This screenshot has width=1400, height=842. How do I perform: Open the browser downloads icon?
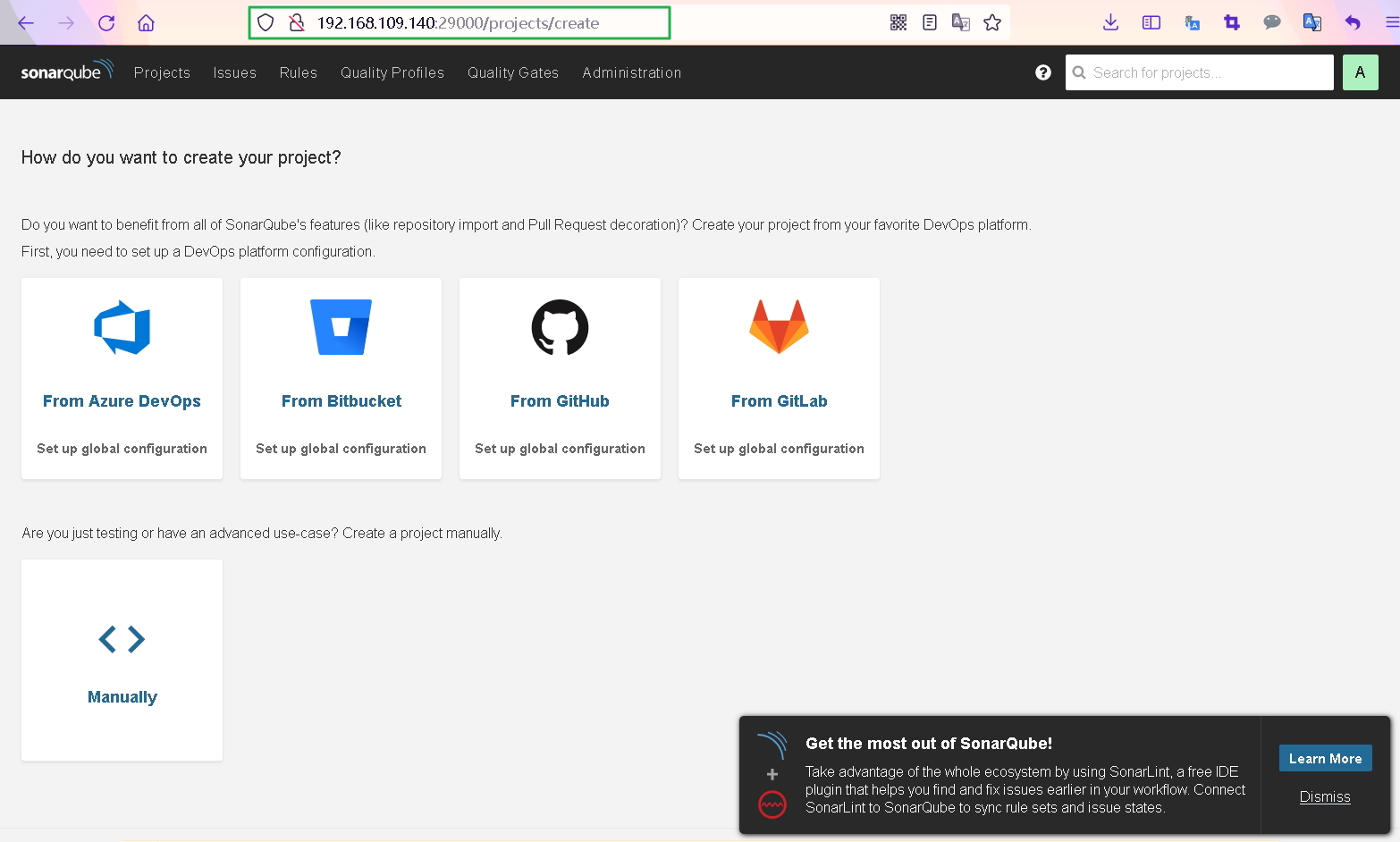(1110, 23)
